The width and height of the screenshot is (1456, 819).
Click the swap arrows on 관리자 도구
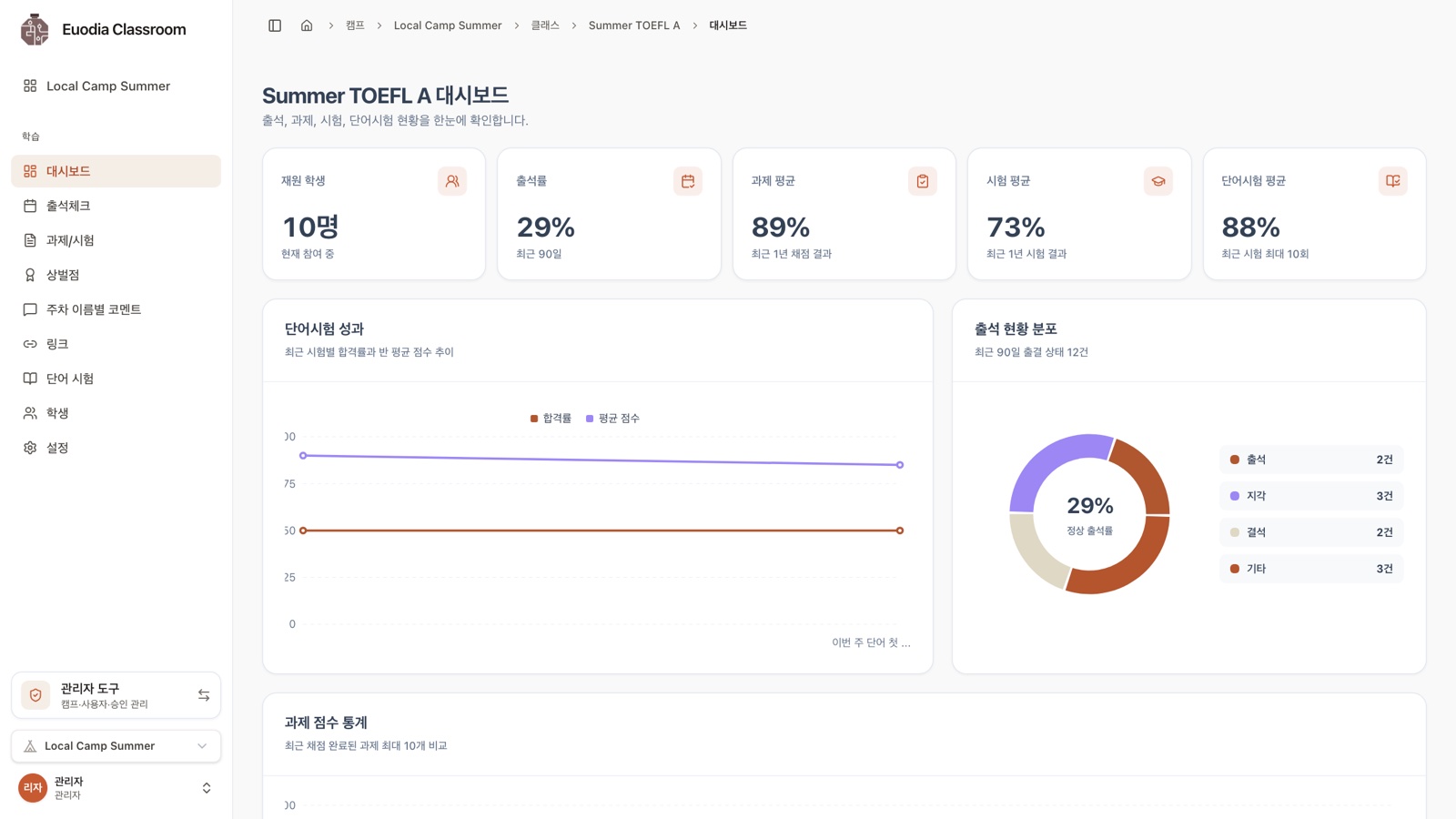click(x=204, y=695)
